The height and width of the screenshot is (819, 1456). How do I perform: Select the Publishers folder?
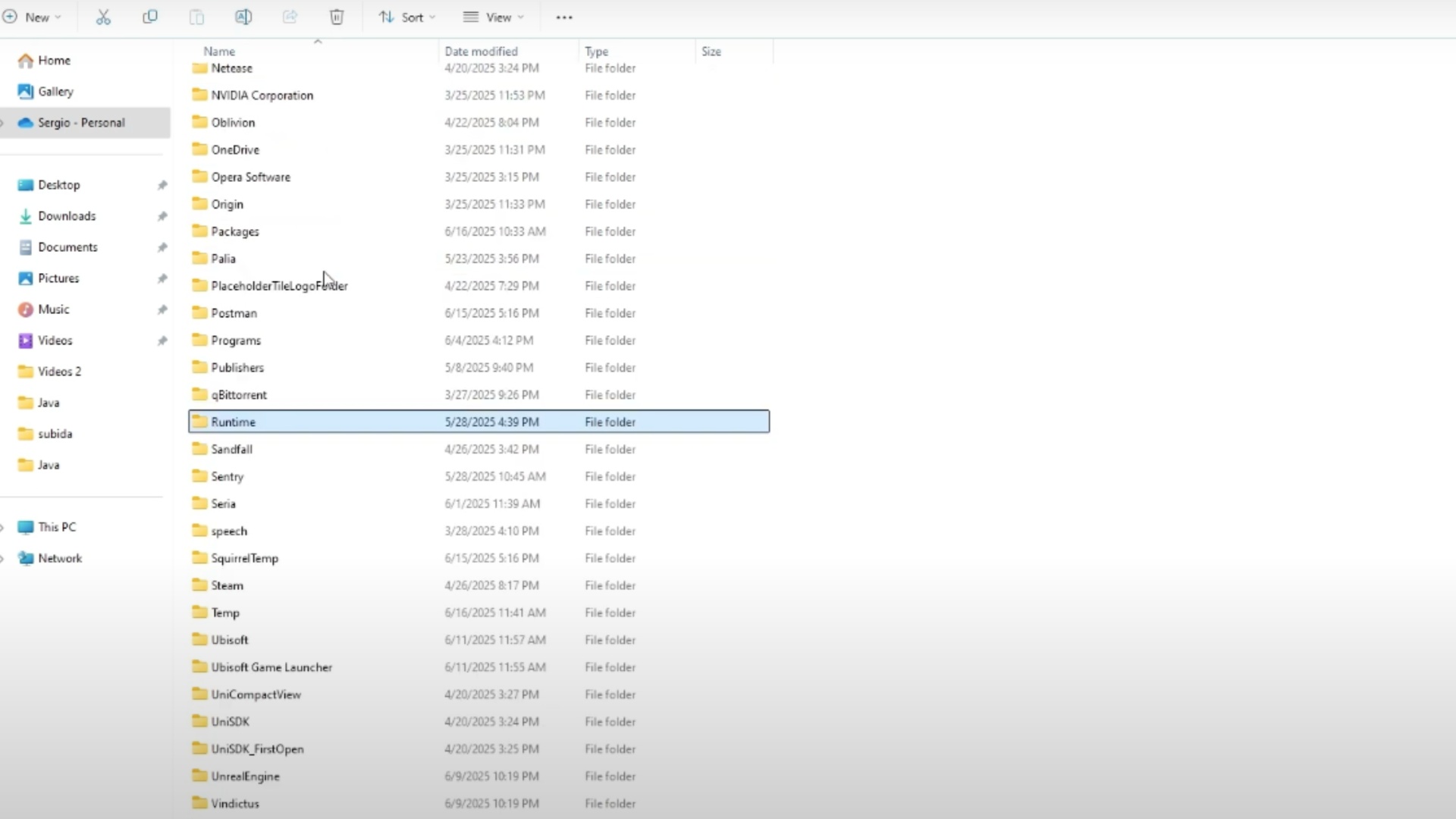479,368
